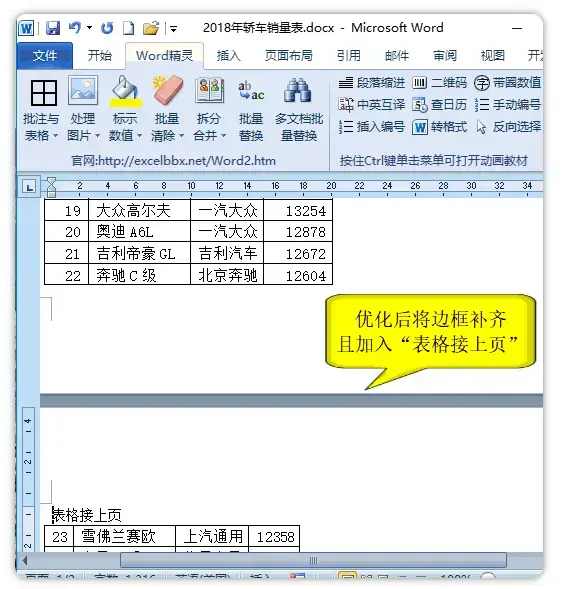Switch to the 审阅 ribbon tab

(444, 56)
